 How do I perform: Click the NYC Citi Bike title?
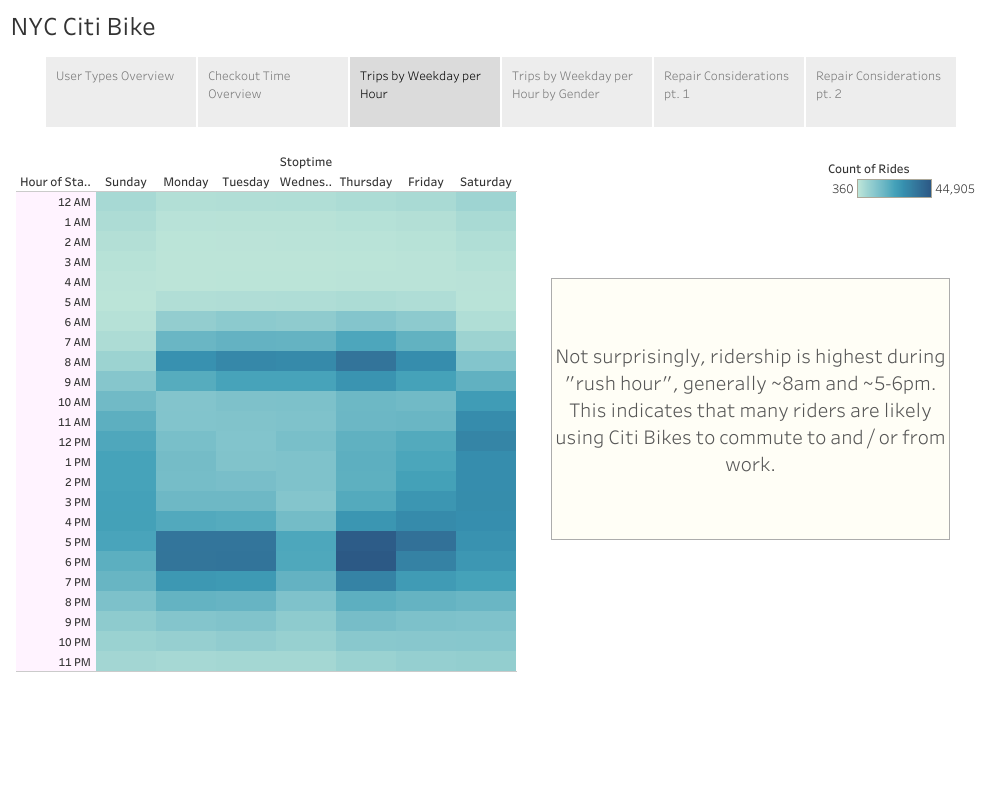click(83, 27)
